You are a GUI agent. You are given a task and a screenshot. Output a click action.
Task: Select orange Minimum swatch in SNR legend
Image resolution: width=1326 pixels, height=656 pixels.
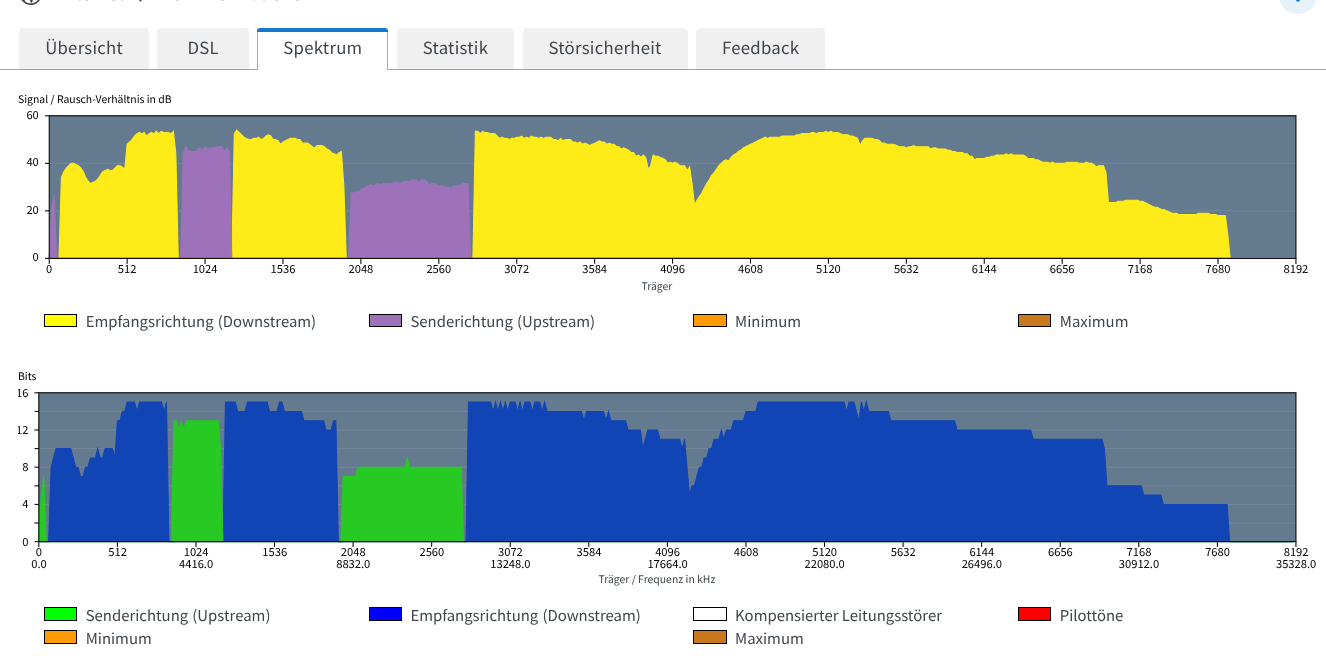click(709, 321)
